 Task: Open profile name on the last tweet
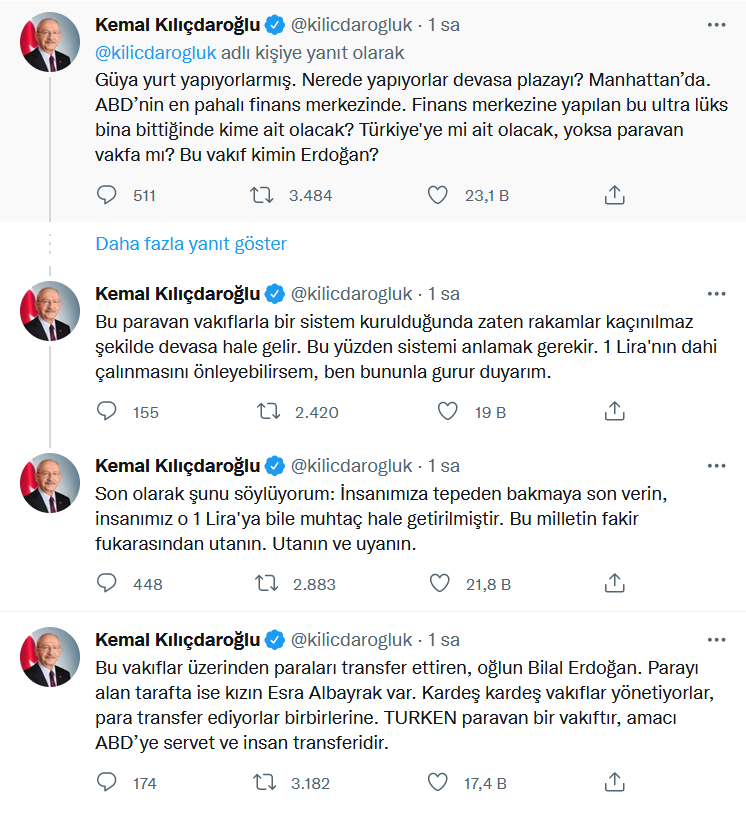tap(178, 640)
